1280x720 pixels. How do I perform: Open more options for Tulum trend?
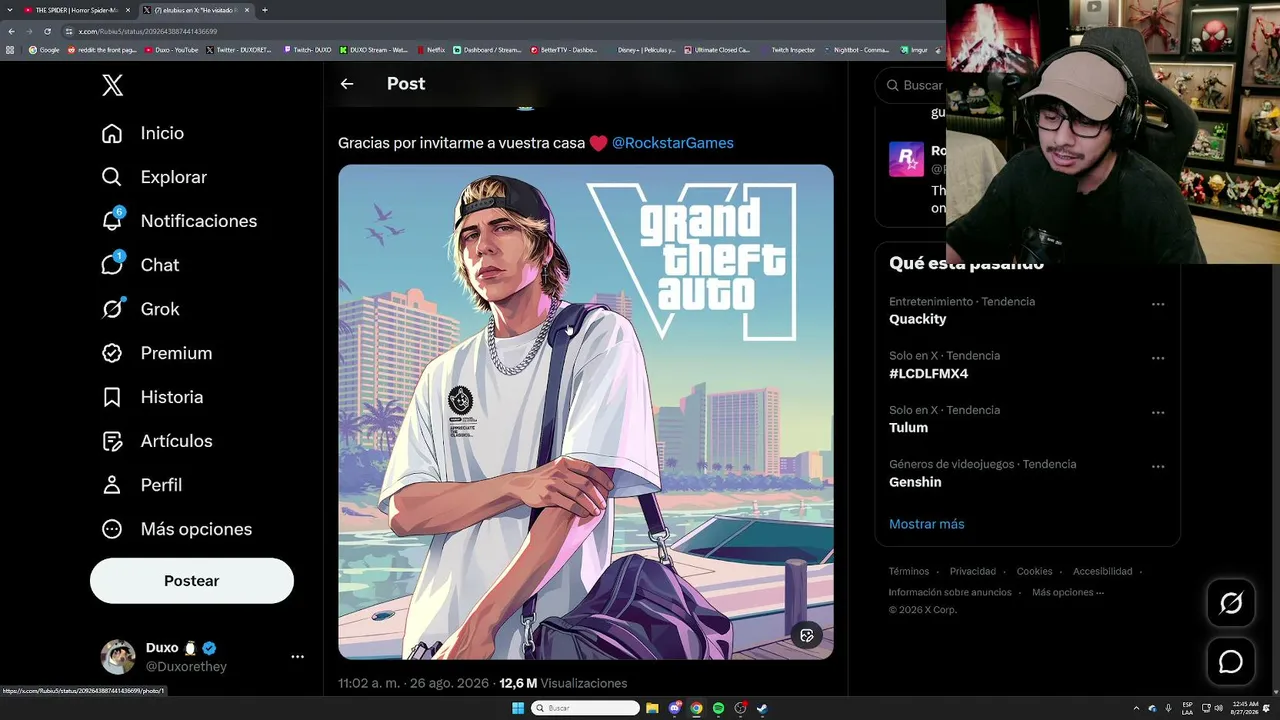(x=1158, y=412)
